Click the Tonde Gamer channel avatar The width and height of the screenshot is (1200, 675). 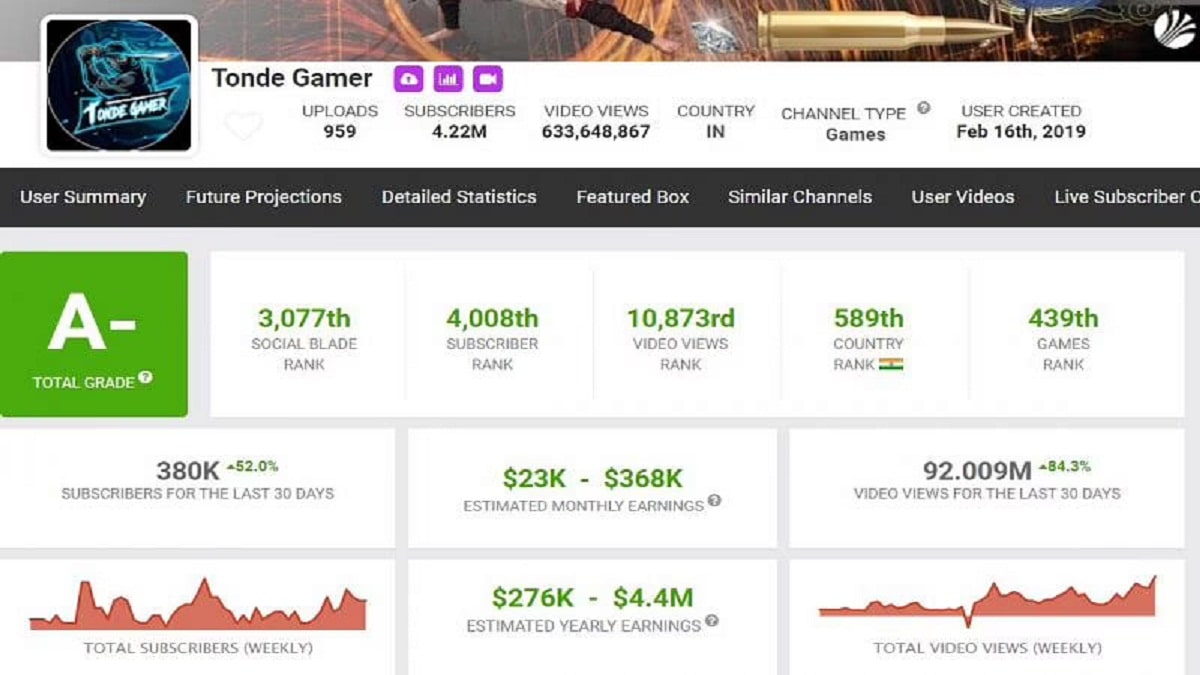pos(119,85)
